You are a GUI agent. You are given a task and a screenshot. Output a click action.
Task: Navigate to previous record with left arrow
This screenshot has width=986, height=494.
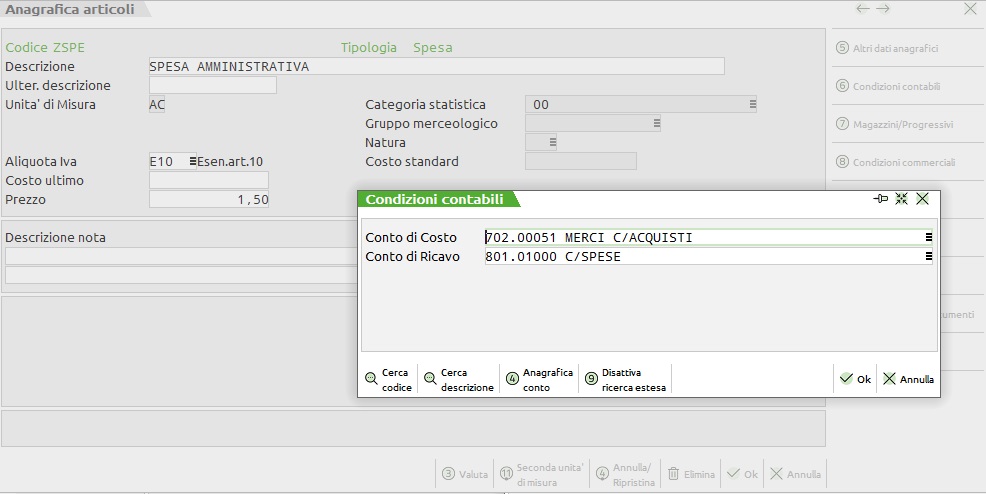click(862, 9)
